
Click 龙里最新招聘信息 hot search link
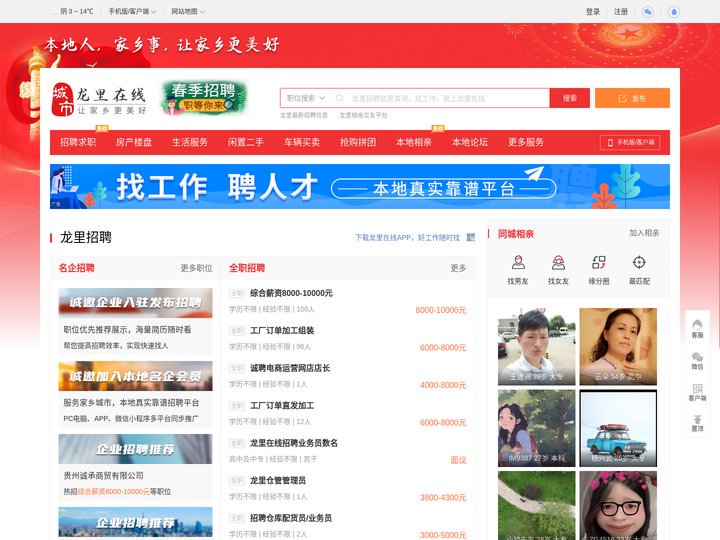coord(304,115)
